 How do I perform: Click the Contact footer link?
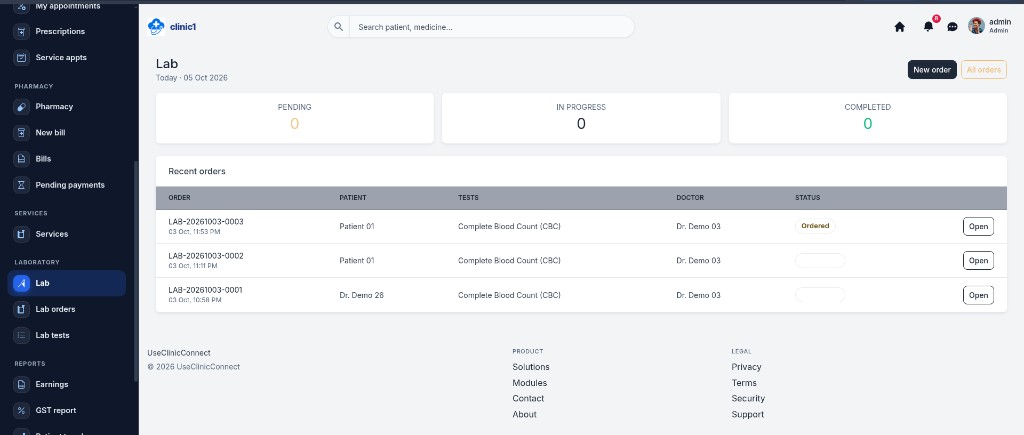[x=528, y=398]
